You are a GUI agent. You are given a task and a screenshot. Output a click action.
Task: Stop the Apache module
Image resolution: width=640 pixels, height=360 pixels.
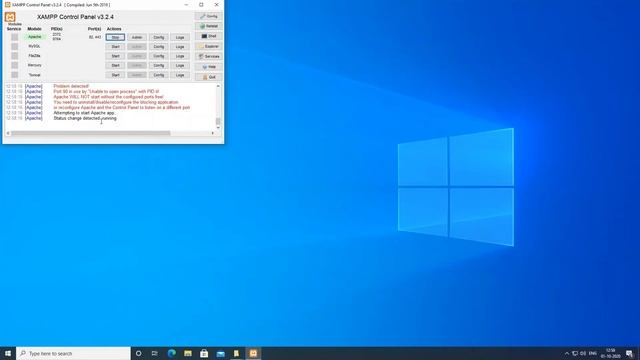point(115,37)
